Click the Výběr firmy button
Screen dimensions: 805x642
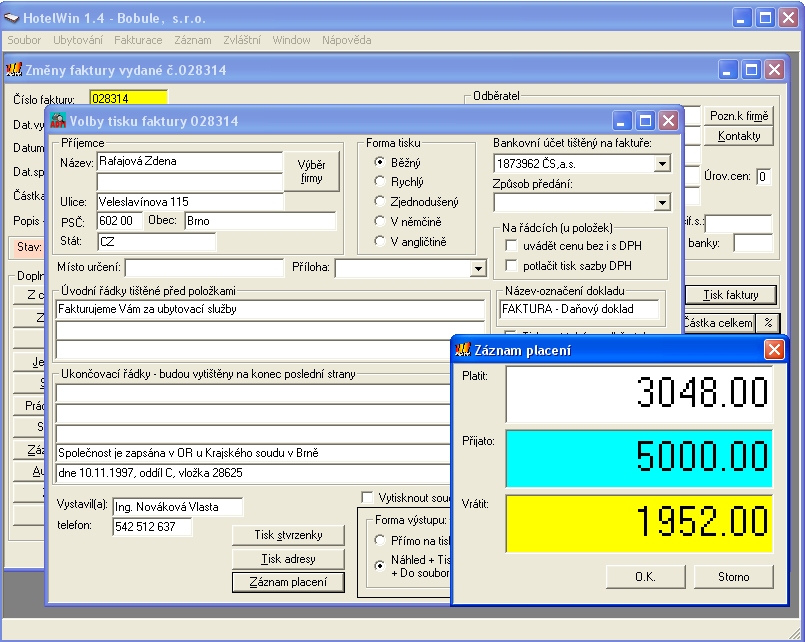tap(312, 171)
